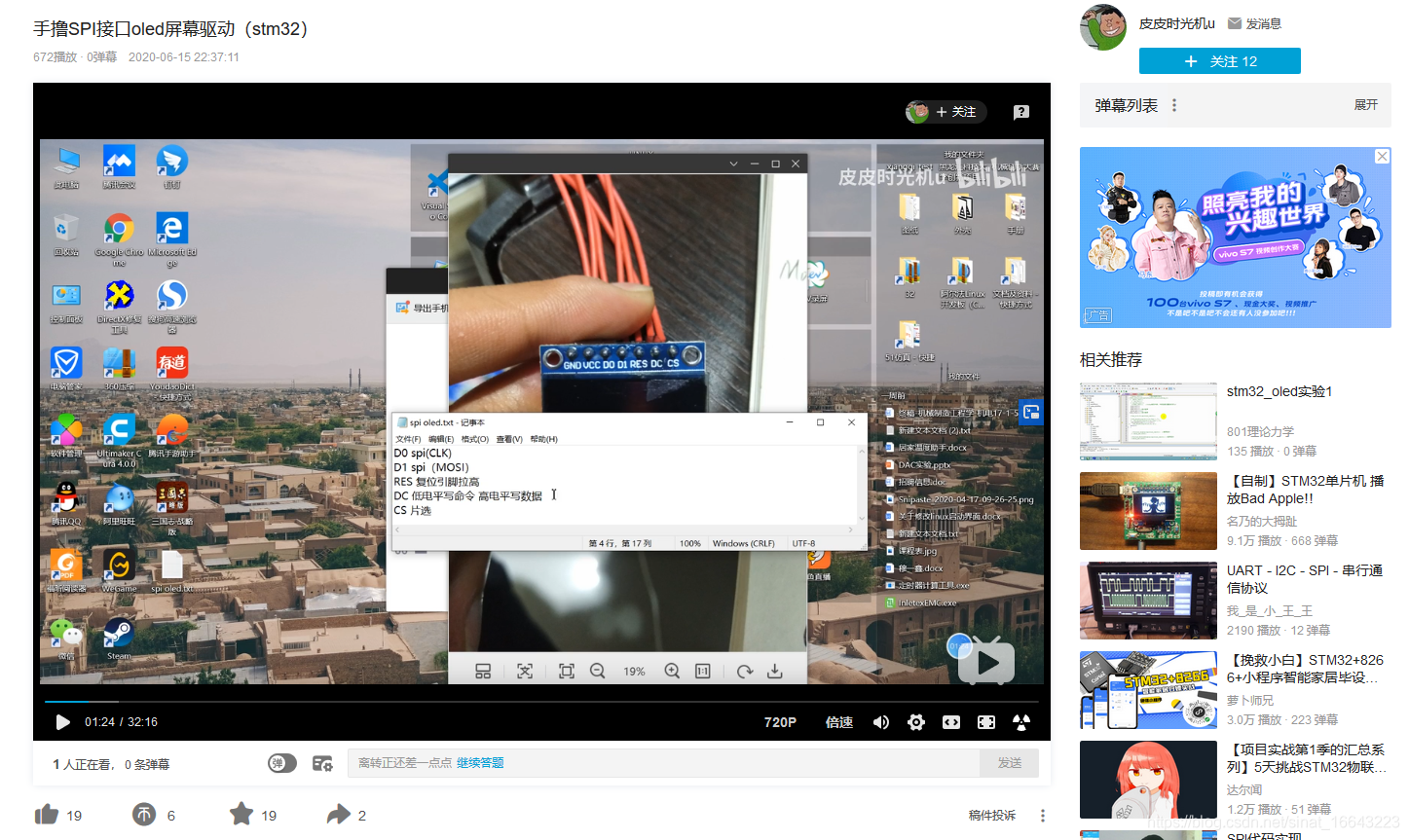
Task: Click Steam desktop icon
Action: point(119,639)
